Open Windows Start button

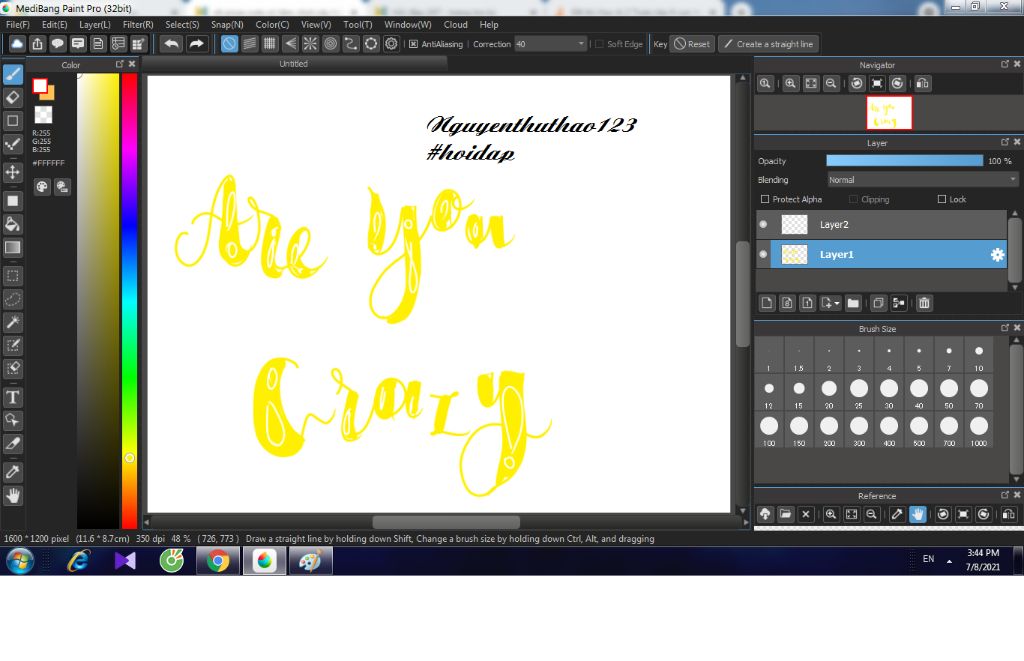click(x=20, y=561)
